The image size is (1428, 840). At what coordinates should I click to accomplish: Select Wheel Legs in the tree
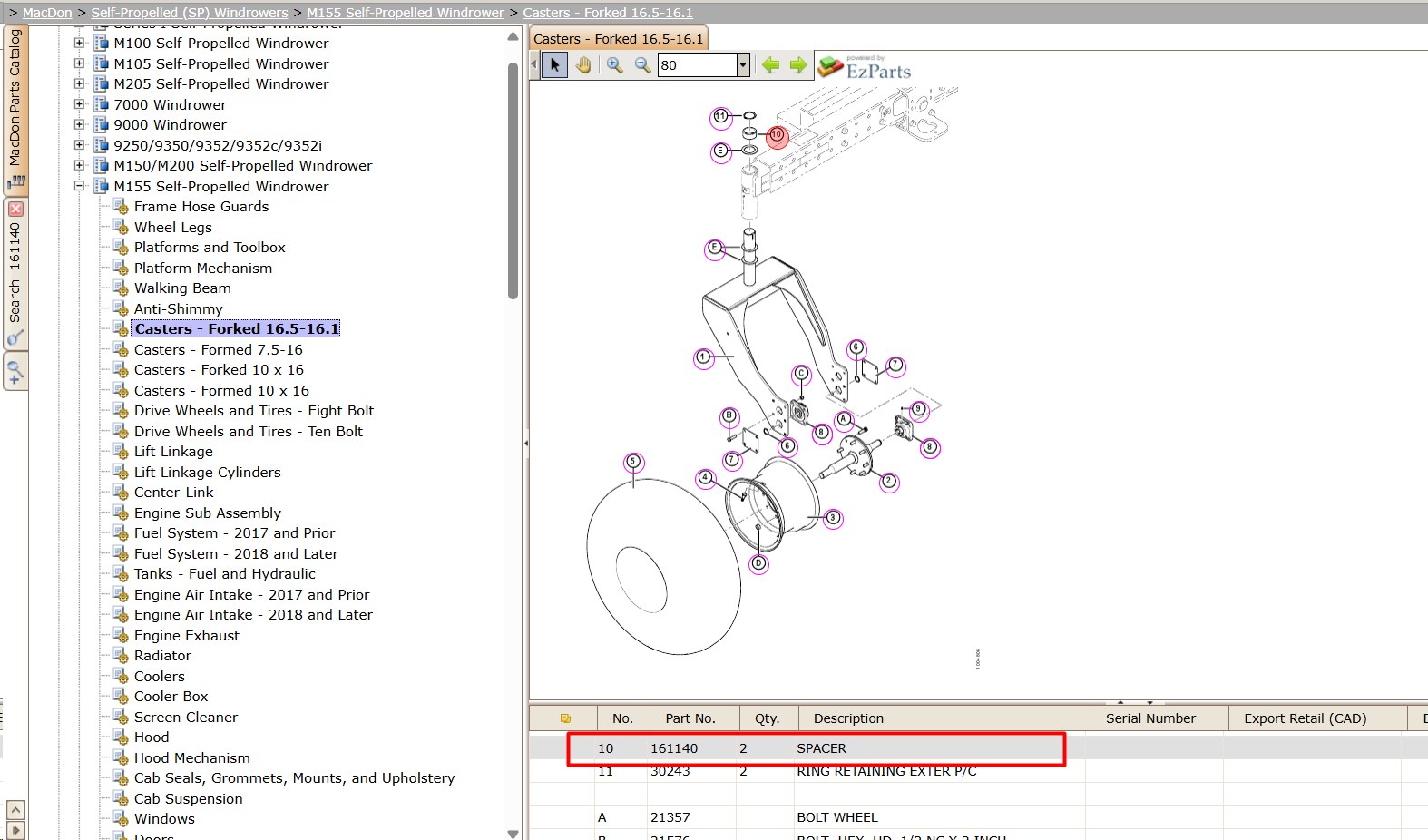[x=173, y=227]
